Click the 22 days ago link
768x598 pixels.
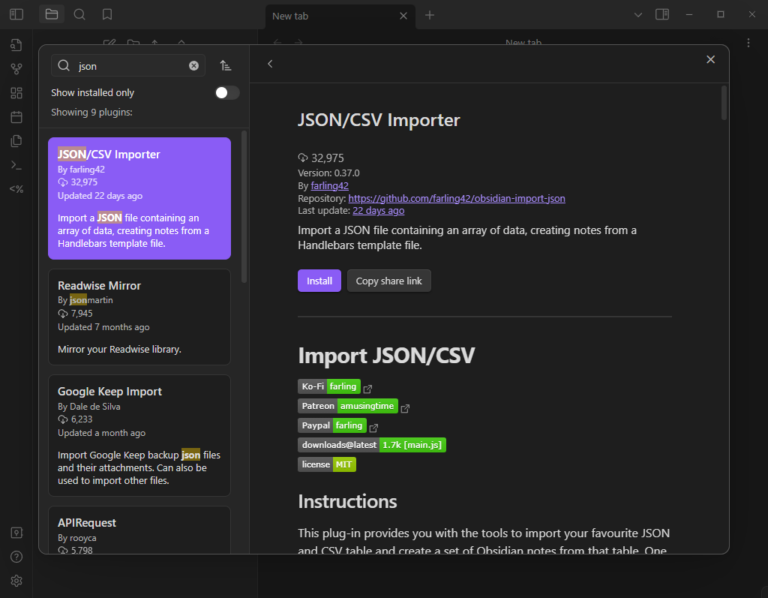379,211
